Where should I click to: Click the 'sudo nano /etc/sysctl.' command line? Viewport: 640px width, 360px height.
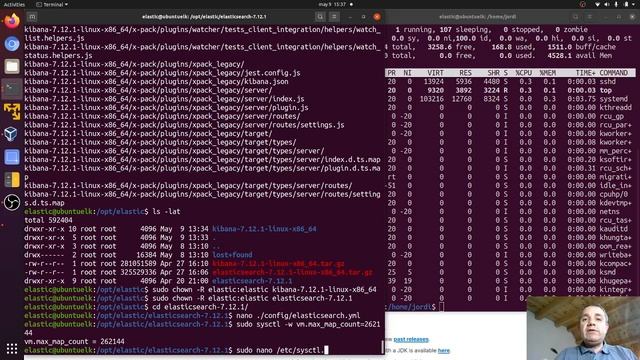pyautogui.click(x=280, y=350)
